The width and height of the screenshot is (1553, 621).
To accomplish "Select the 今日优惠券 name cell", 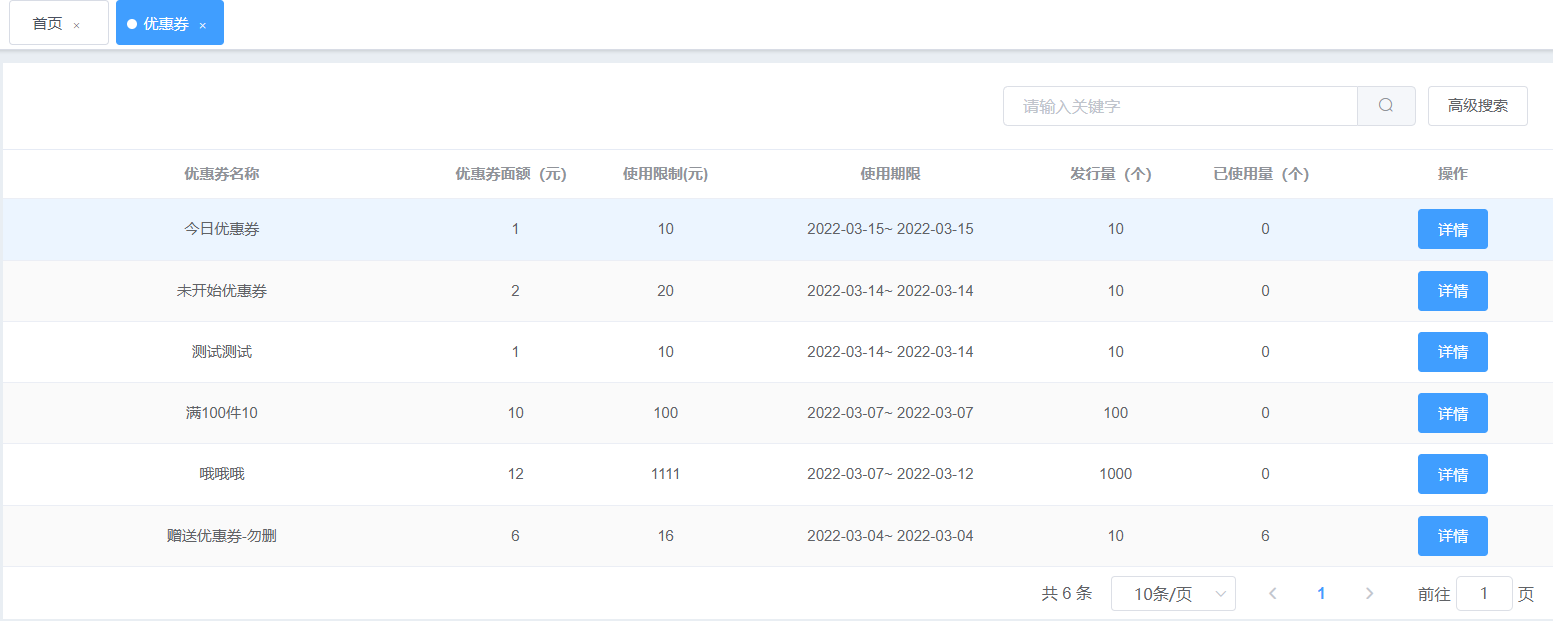I will [x=222, y=229].
